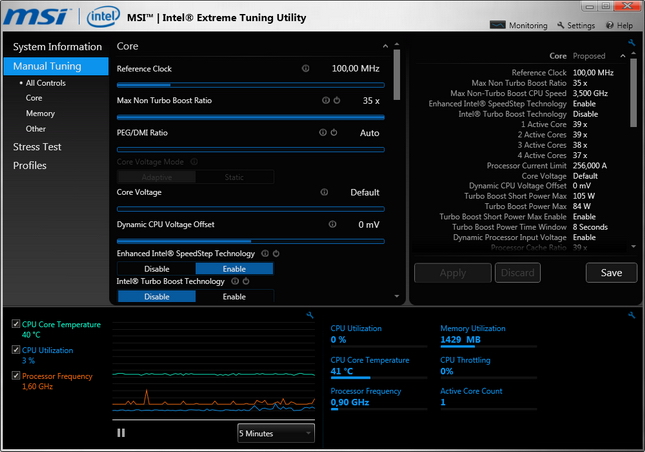This screenshot has height=452, width=645.
Task: Show info for Core Voltage Mode
Action: (194, 162)
